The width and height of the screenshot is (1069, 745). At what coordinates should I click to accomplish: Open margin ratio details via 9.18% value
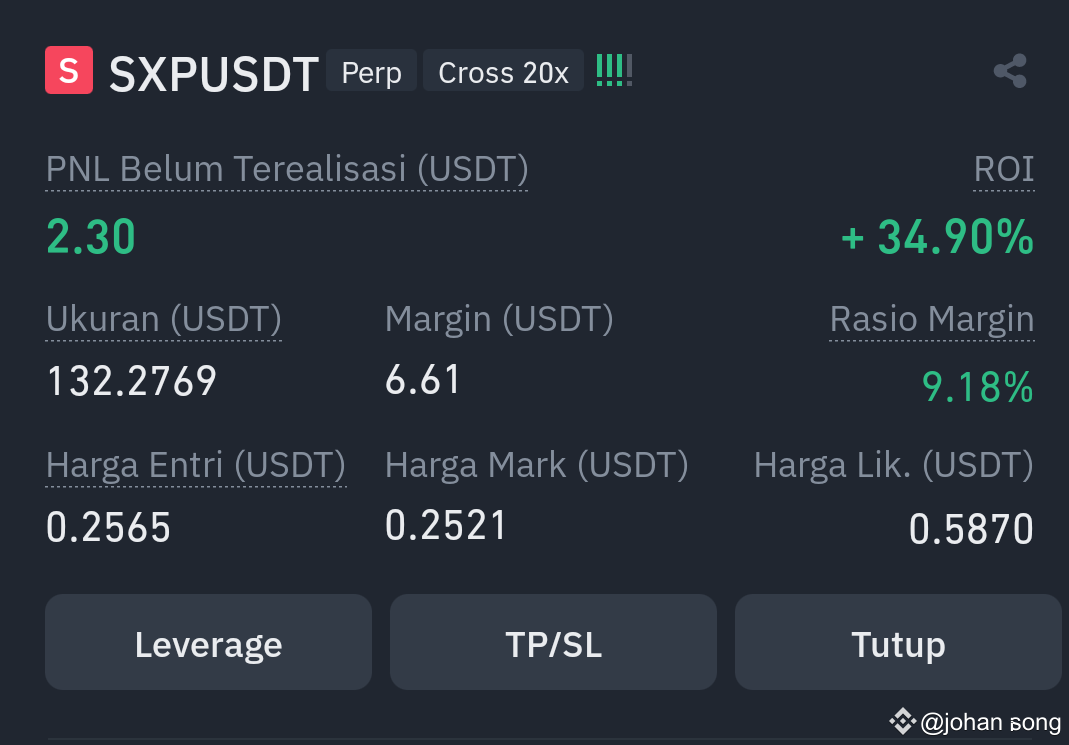977,387
